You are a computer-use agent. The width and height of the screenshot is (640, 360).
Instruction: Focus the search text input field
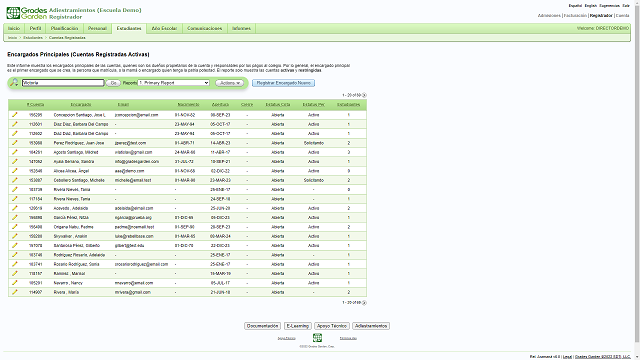[x=63, y=83]
